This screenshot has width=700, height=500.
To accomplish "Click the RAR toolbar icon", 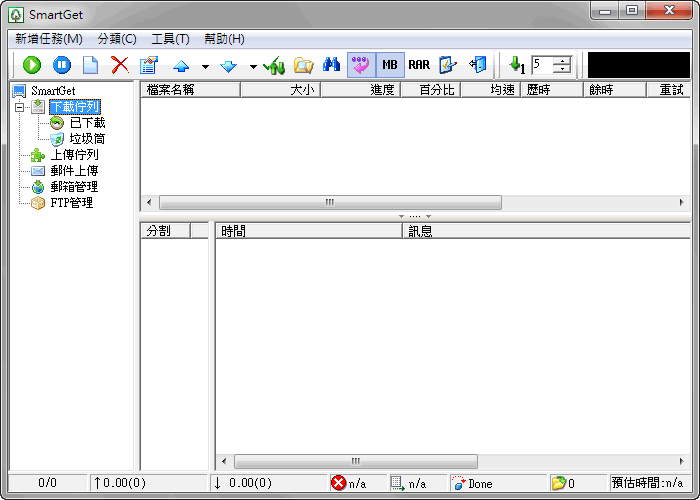I will [x=419, y=65].
